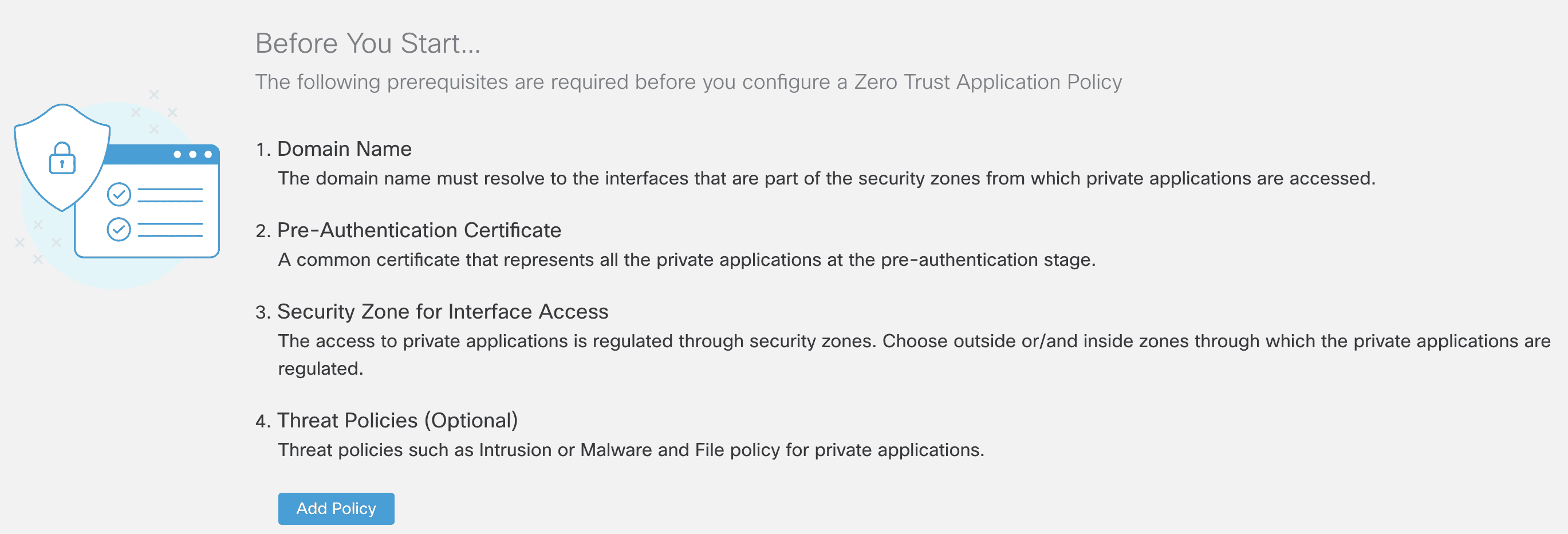1568x534 pixels.
Task: Click the first checkmark circle in the illustration
Action: [x=119, y=195]
